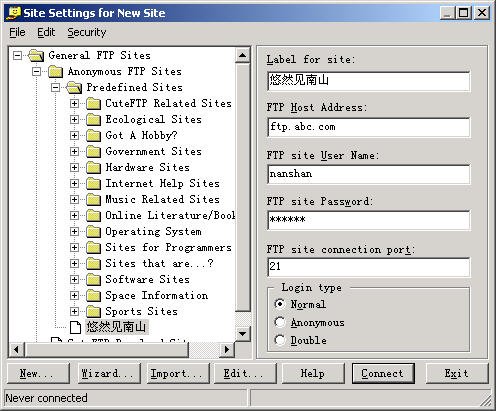
Task: Select the Normal login type
Action: pyautogui.click(x=280, y=304)
